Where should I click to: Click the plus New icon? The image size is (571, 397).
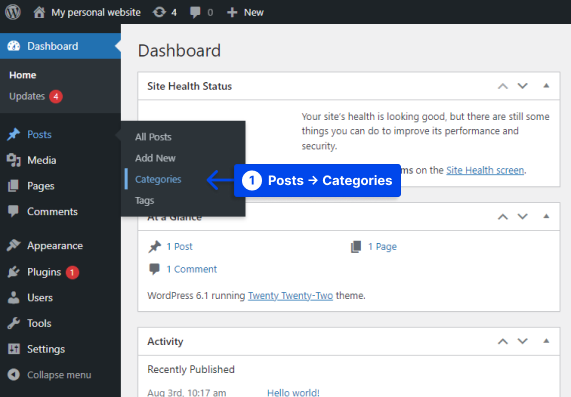(x=232, y=12)
